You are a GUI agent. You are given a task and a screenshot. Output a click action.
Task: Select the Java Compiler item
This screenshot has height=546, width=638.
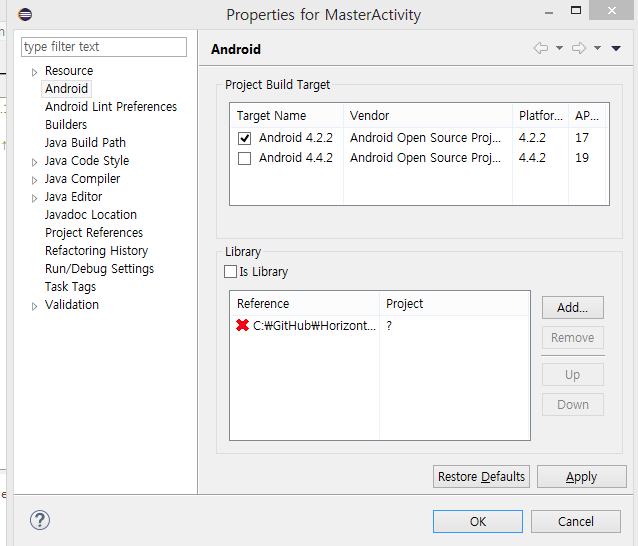click(82, 179)
